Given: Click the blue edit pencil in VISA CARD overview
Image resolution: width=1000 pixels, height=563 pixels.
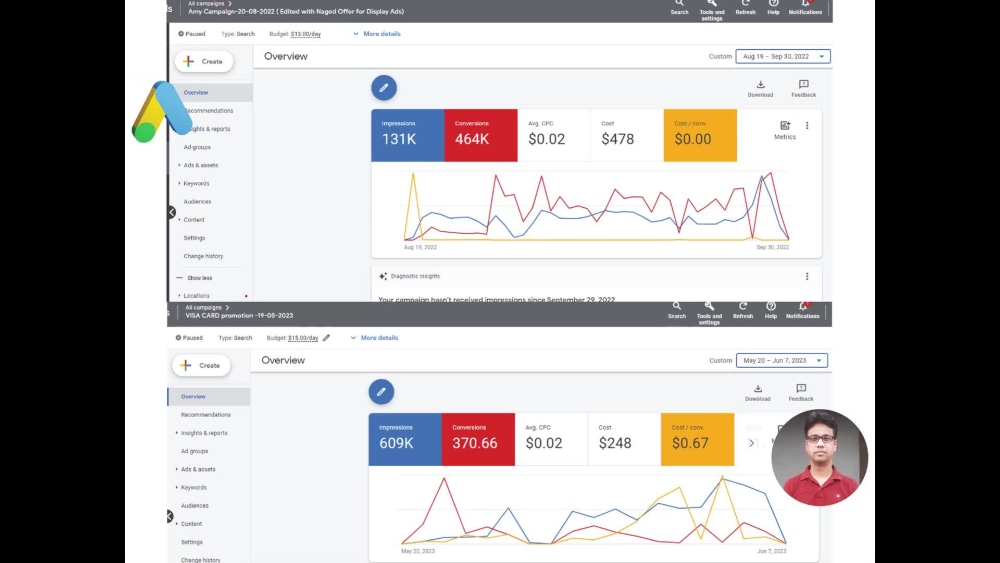Looking at the screenshot, I should click(381, 391).
